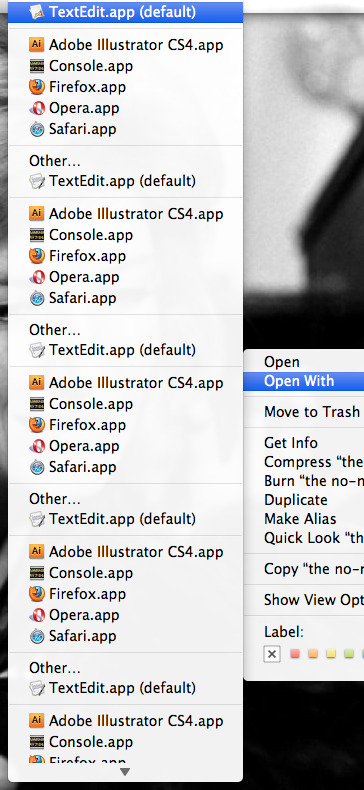Choose the bottommost Console.app icon entry

click(x=36, y=742)
